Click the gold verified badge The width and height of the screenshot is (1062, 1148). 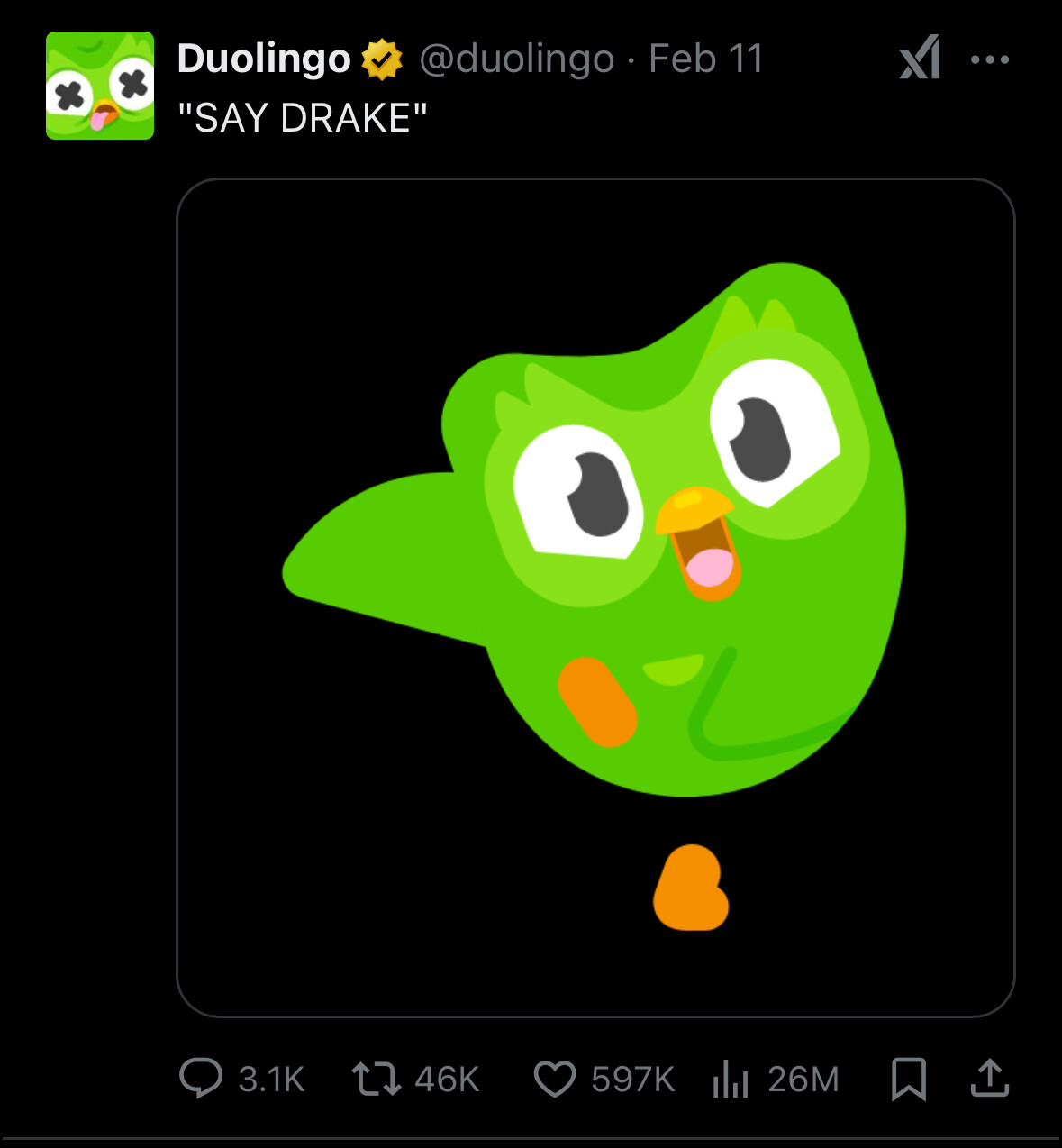click(382, 59)
